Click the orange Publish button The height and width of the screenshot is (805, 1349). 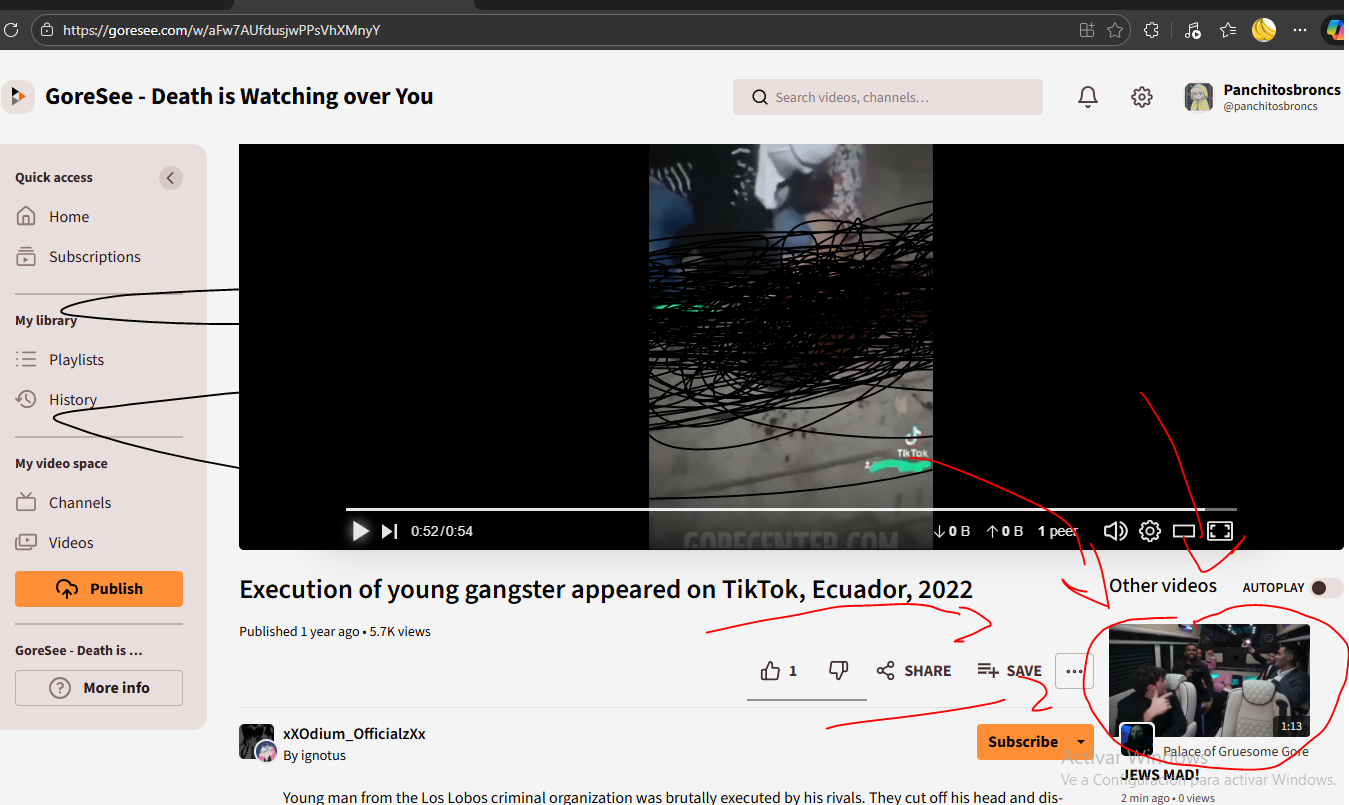pyautogui.click(x=99, y=589)
